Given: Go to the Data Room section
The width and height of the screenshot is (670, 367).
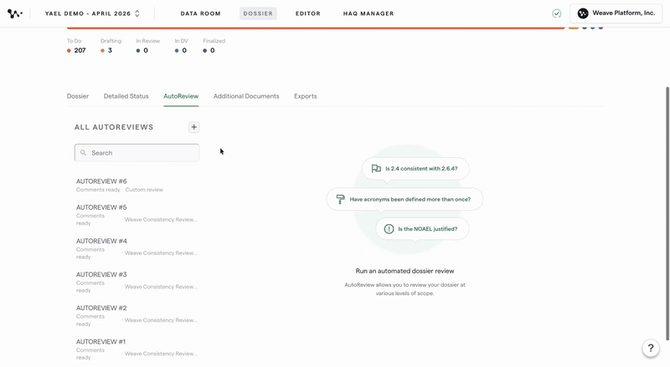Looking at the screenshot, I should pos(200,14).
